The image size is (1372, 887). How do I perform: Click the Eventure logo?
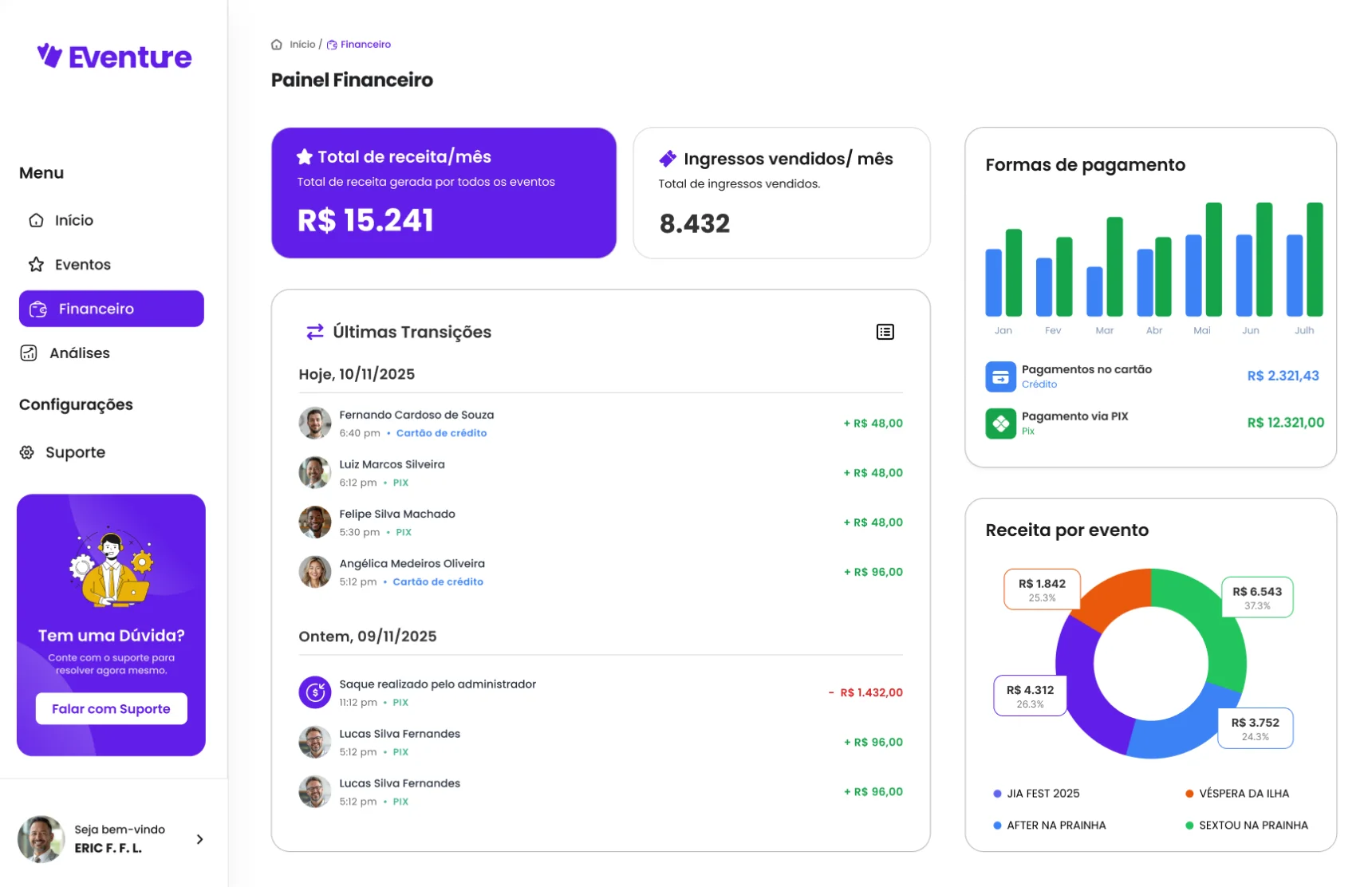coord(114,56)
